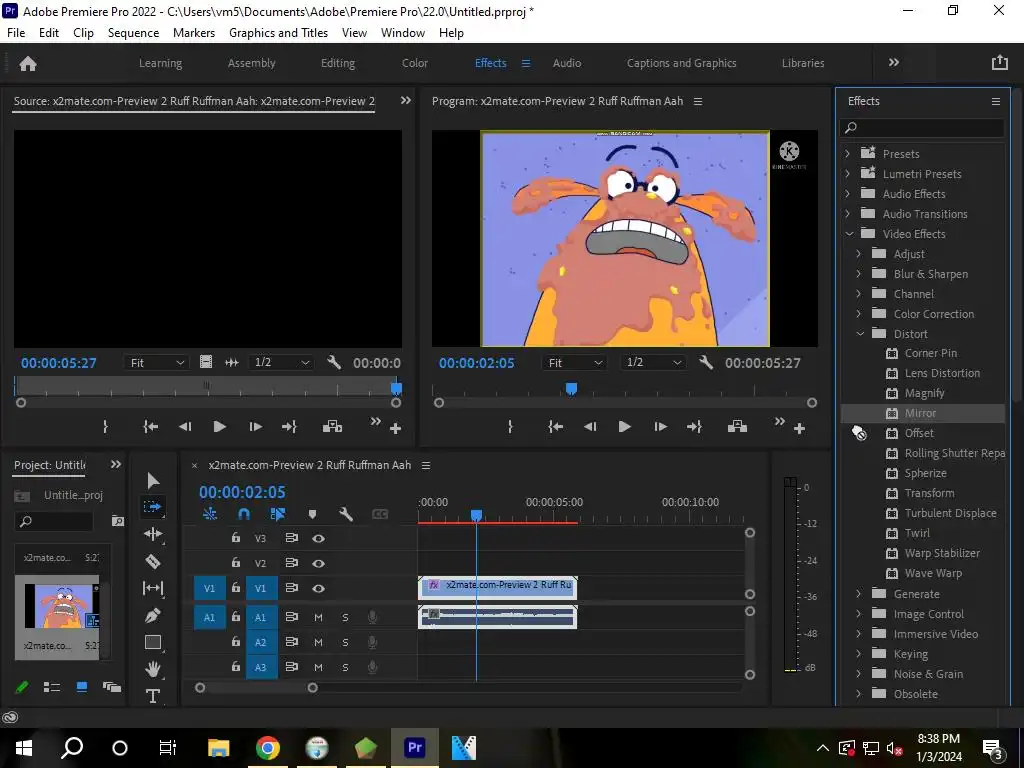
Task: Select the Razor tool
Action: click(x=153, y=562)
